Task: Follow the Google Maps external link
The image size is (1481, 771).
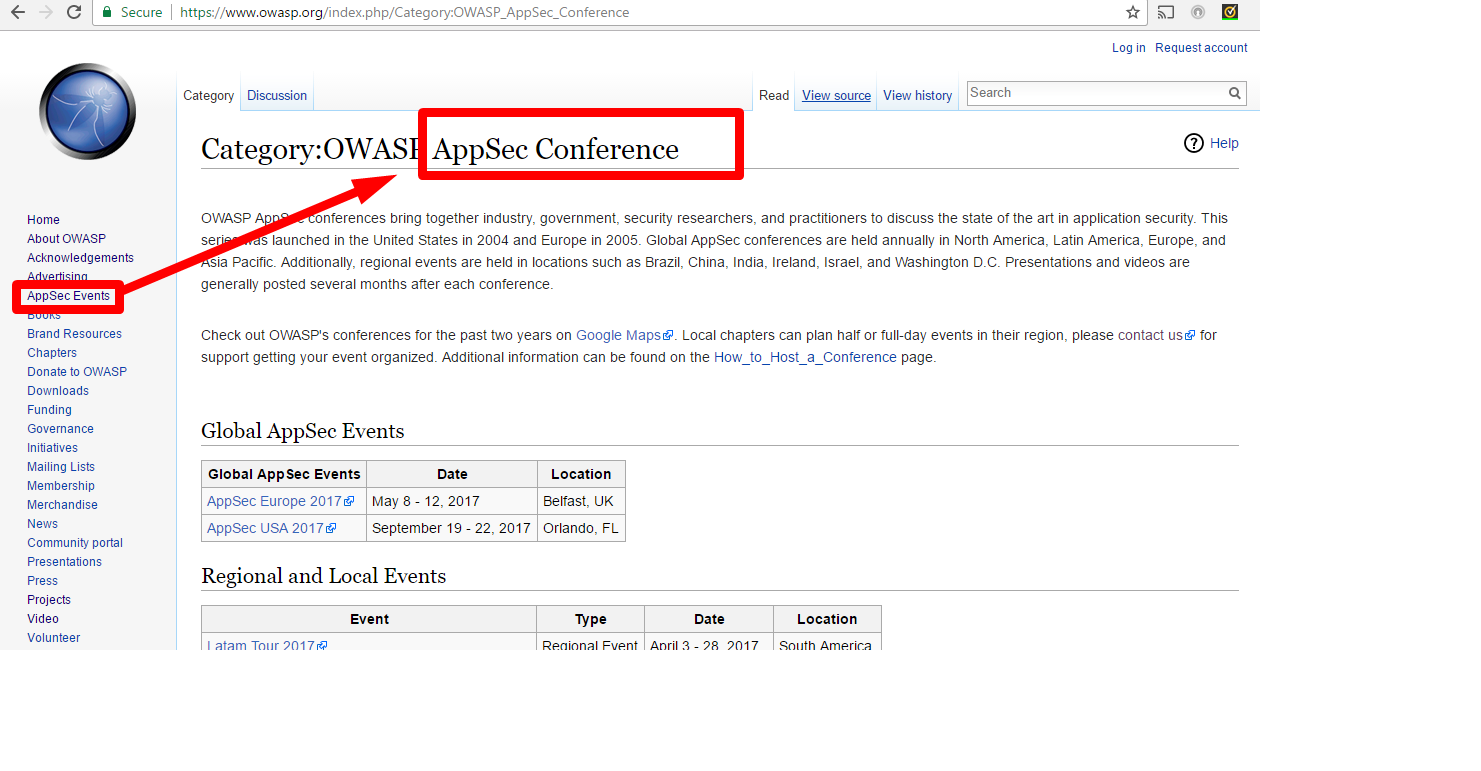Action: pyautogui.click(x=625, y=335)
